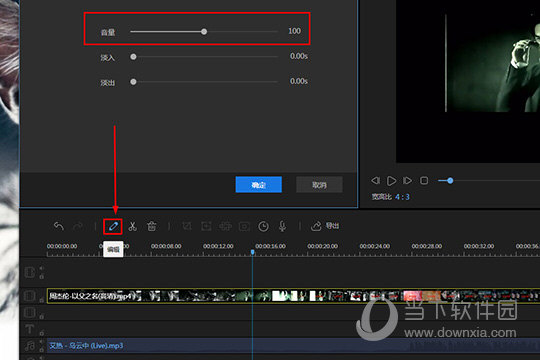Click the volume value 100
Image resolution: width=540 pixels, height=360 pixels.
coord(294,31)
